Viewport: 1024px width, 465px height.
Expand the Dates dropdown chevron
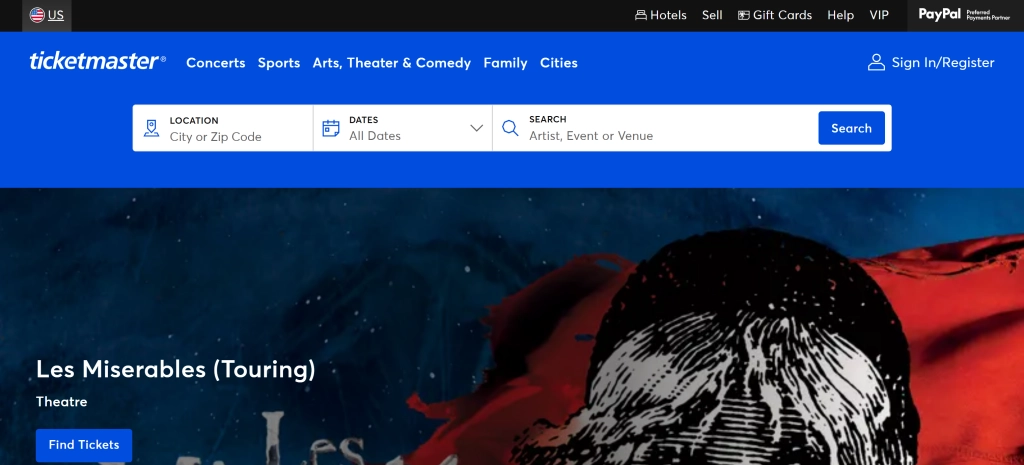pyautogui.click(x=476, y=128)
